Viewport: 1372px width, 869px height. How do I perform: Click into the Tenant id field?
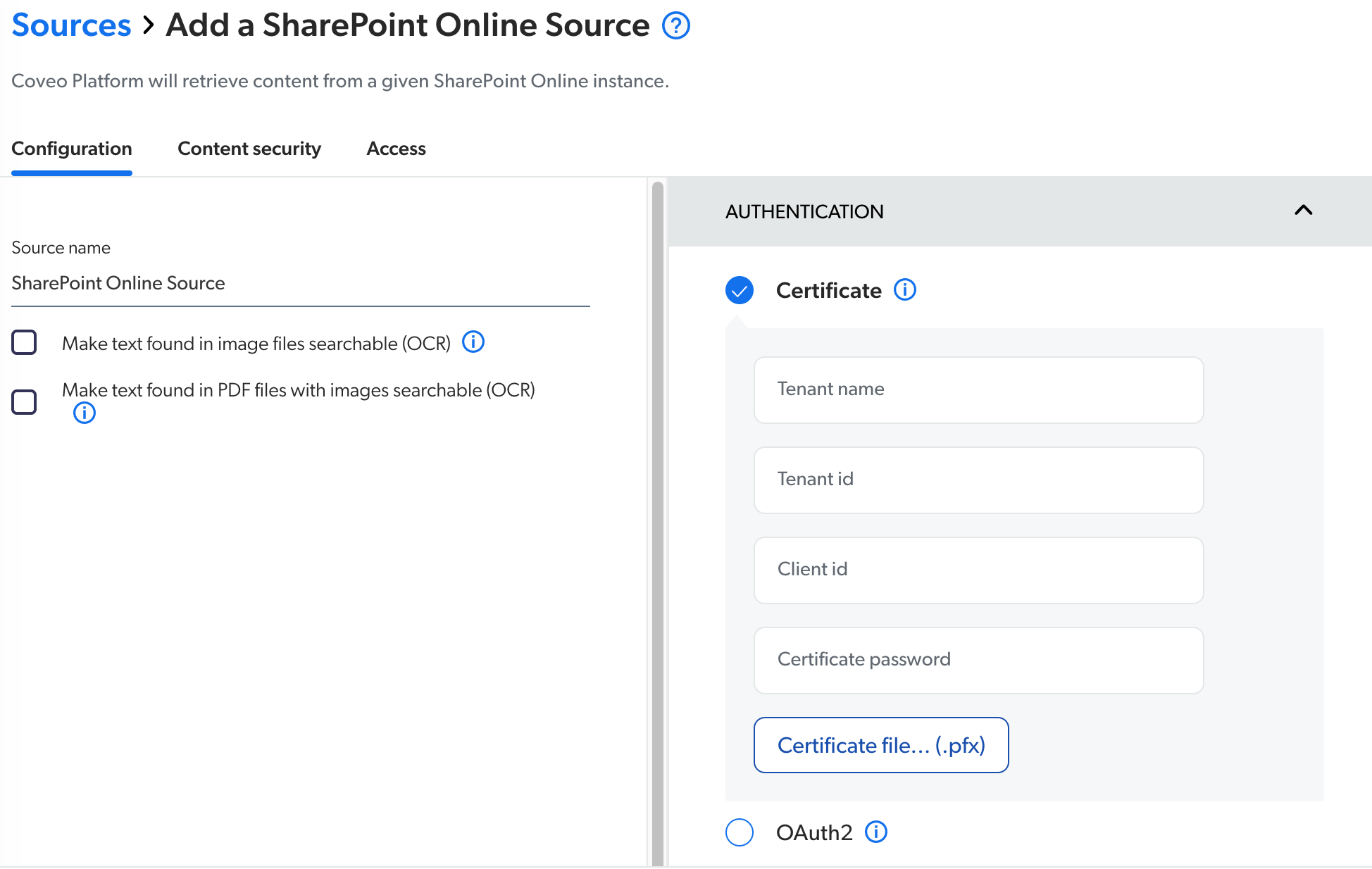[x=979, y=480]
